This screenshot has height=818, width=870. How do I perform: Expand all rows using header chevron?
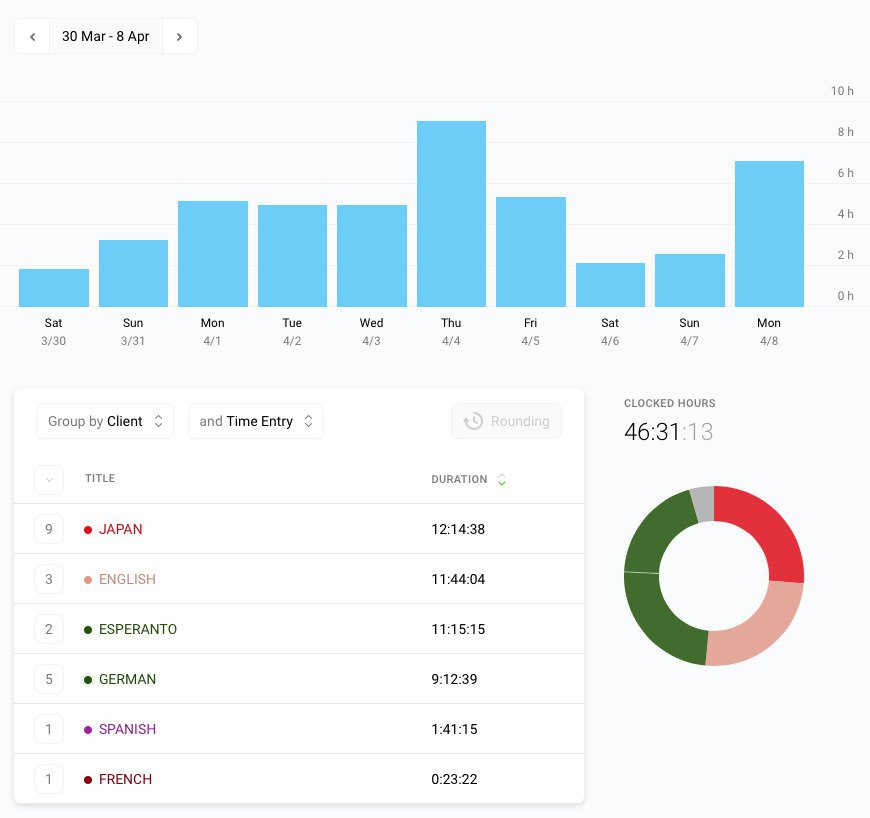49,479
